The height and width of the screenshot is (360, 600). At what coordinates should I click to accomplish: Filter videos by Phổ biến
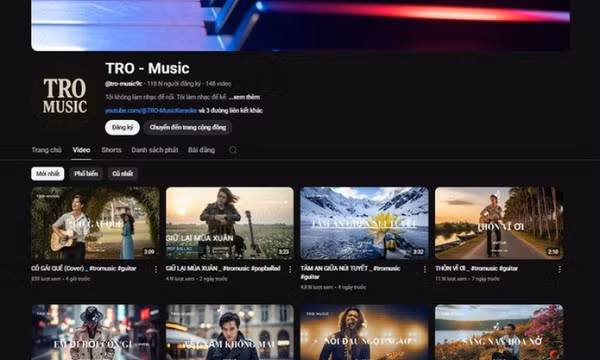pos(86,174)
